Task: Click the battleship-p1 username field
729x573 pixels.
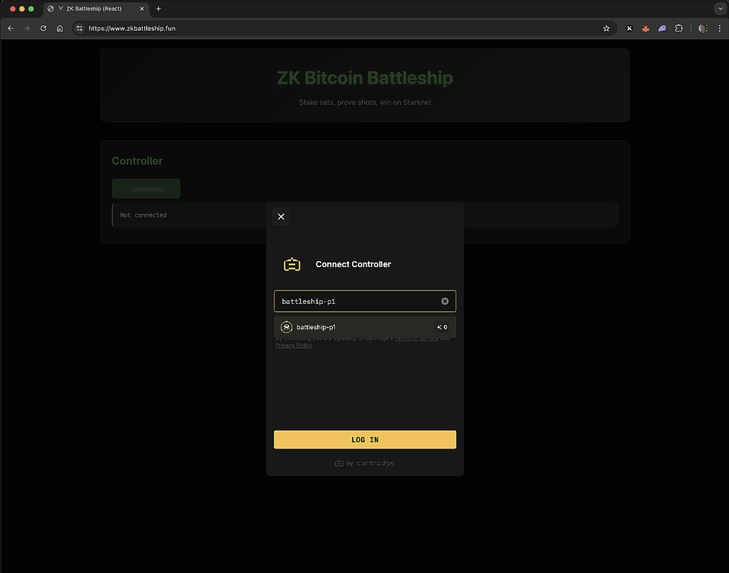Action: pyautogui.click(x=365, y=301)
